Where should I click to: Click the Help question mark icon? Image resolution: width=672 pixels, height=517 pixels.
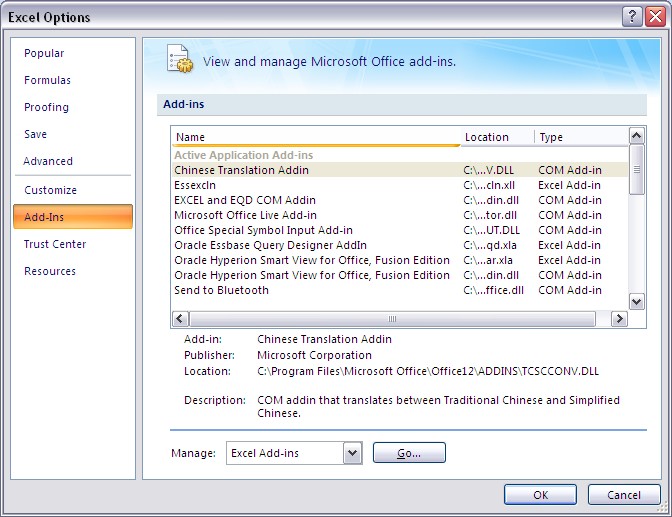631,16
